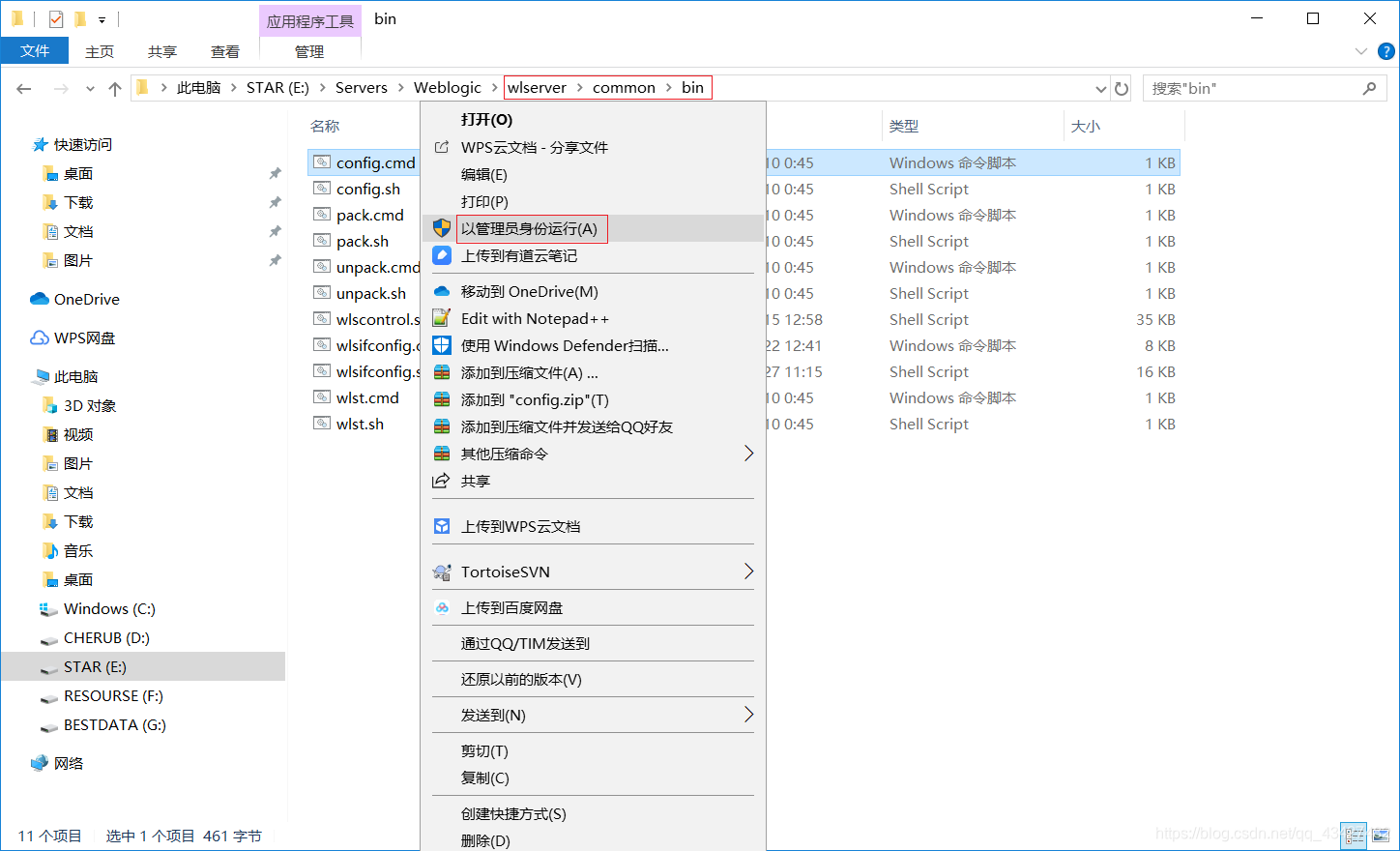
Task: Click the Windows Defender shield icon
Action: 442,345
